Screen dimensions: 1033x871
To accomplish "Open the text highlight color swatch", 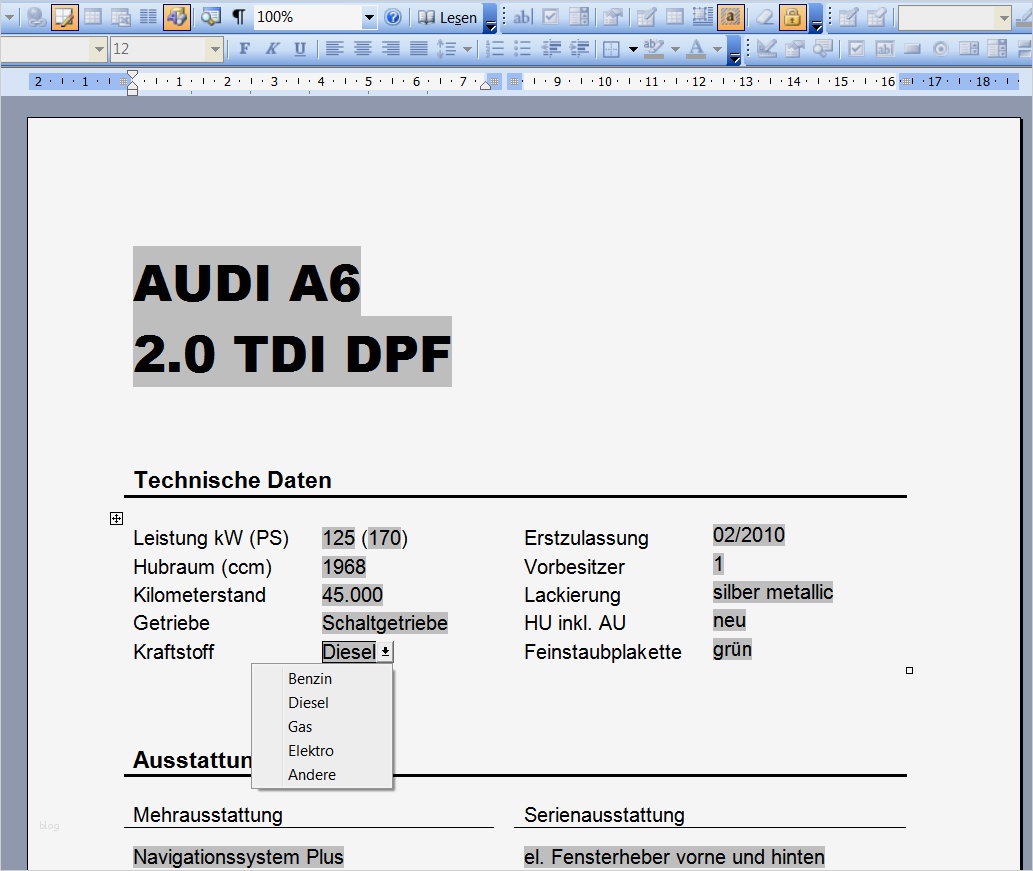I will click(652, 48).
